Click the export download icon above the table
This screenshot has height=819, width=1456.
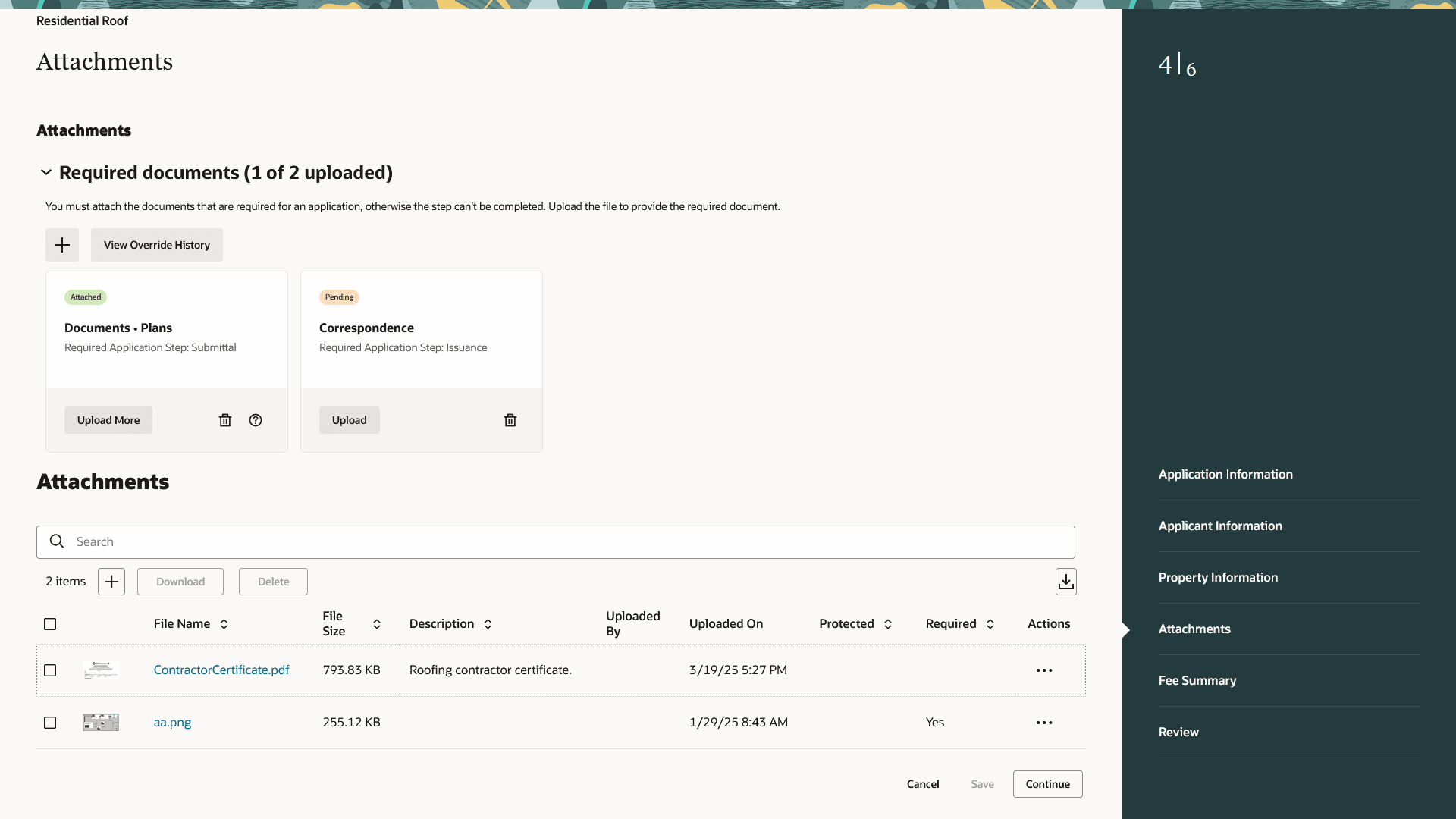coord(1066,581)
